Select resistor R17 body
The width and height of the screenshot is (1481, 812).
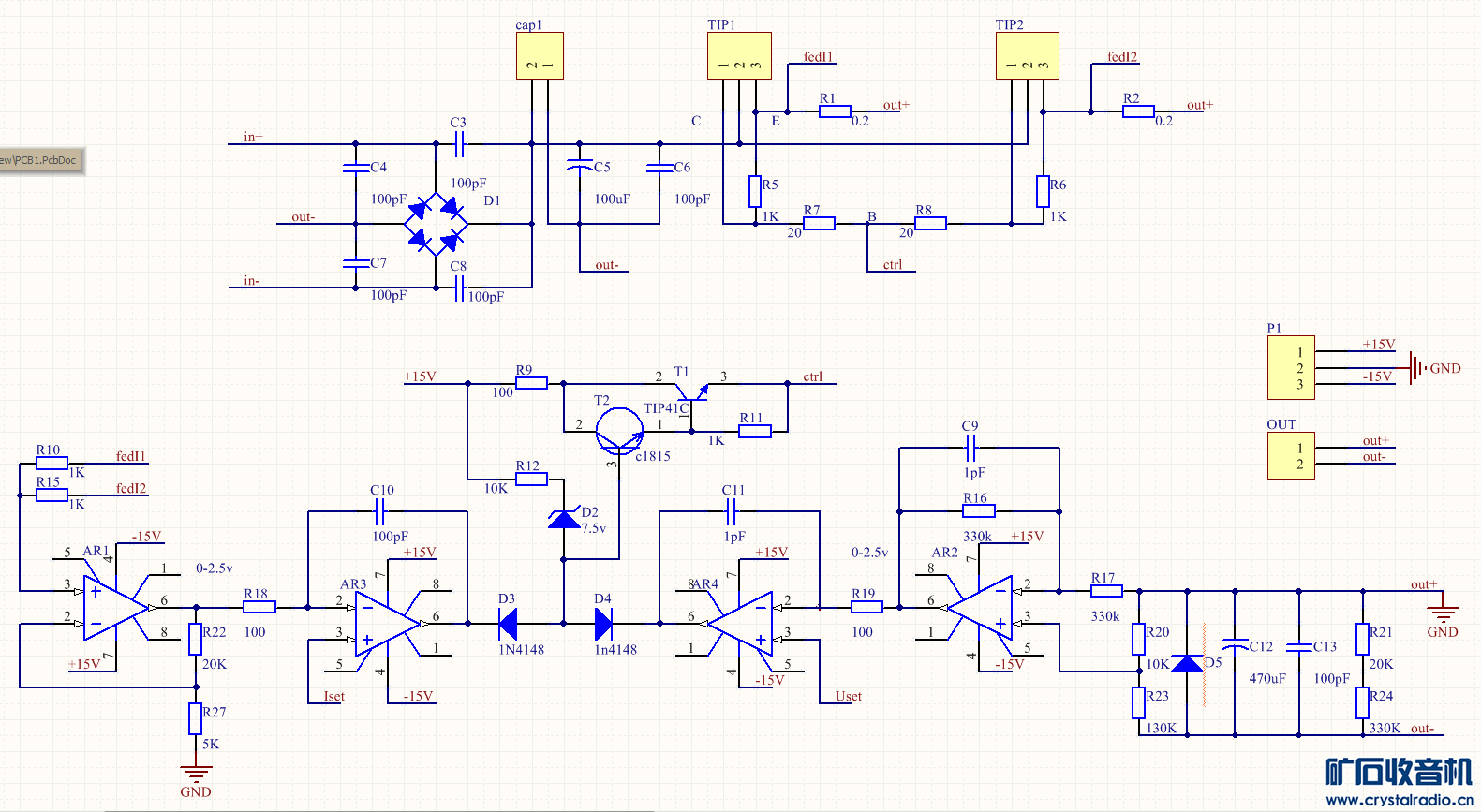pyautogui.click(x=1106, y=591)
